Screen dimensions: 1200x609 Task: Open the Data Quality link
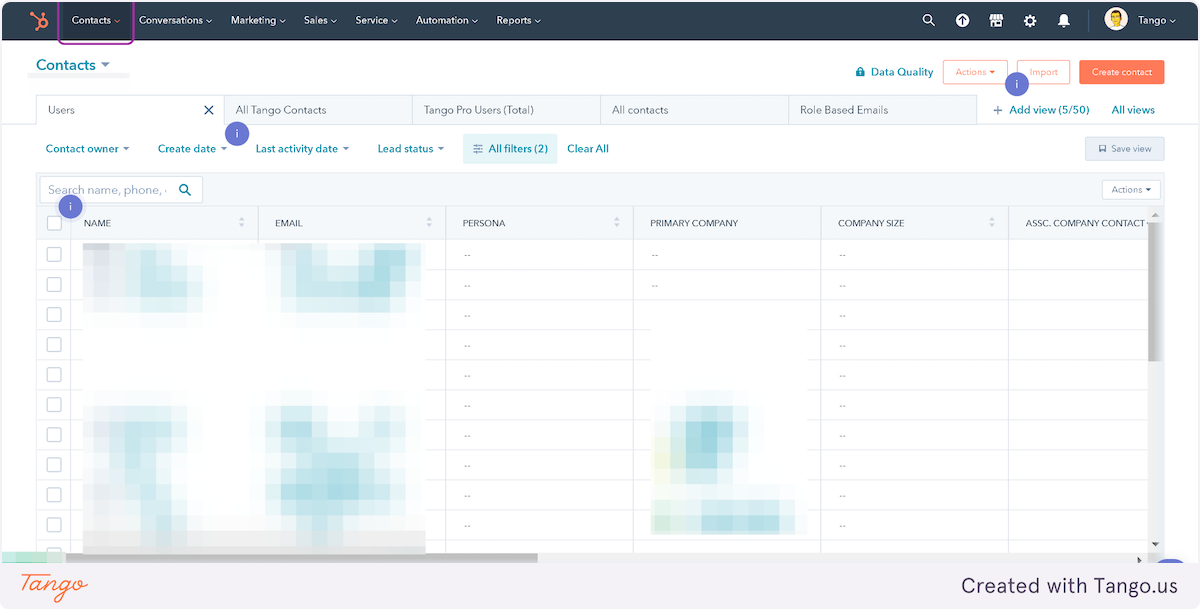(x=894, y=72)
